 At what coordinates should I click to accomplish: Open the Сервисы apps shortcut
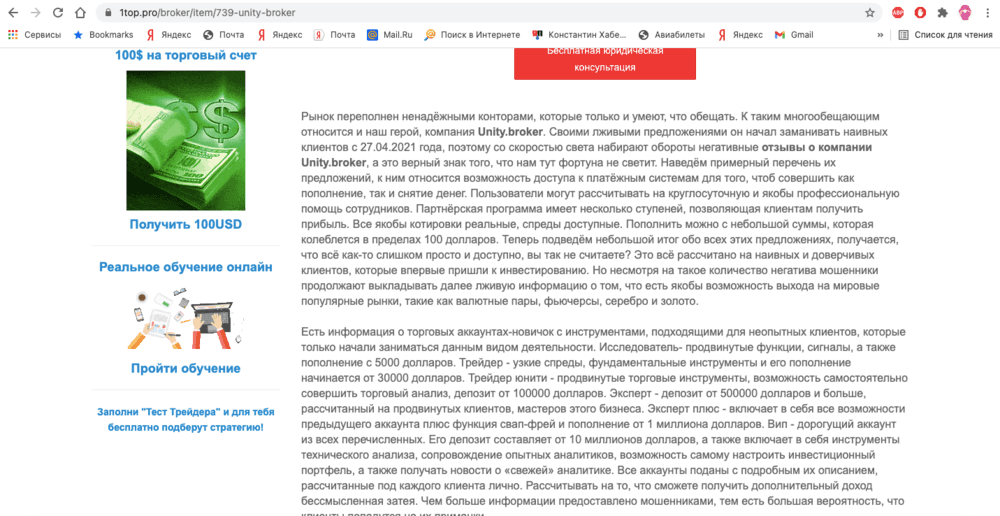[x=35, y=35]
